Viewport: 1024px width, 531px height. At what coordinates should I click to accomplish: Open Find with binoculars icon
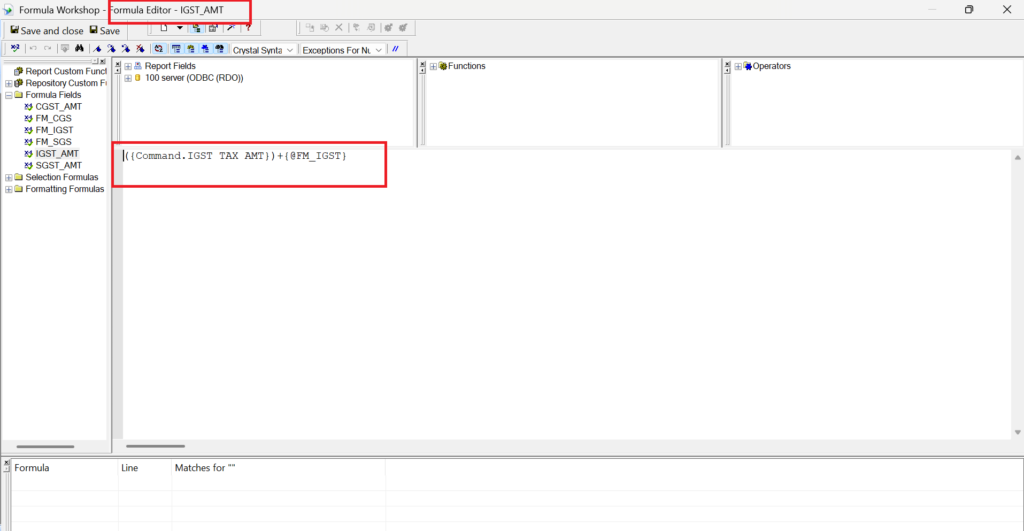(79, 49)
